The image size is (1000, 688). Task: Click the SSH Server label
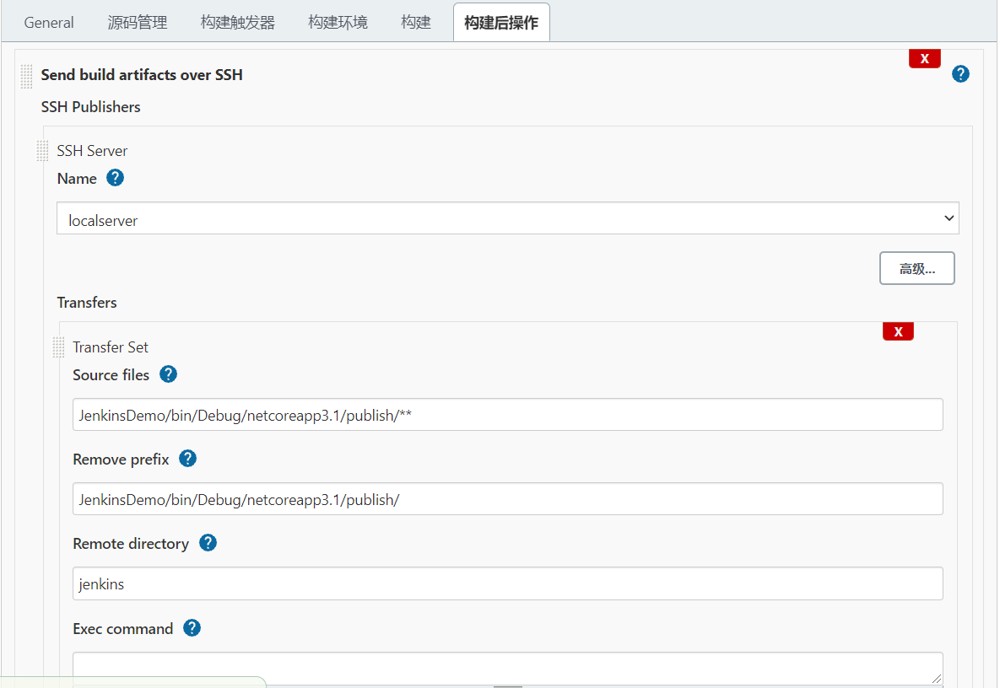(x=92, y=150)
